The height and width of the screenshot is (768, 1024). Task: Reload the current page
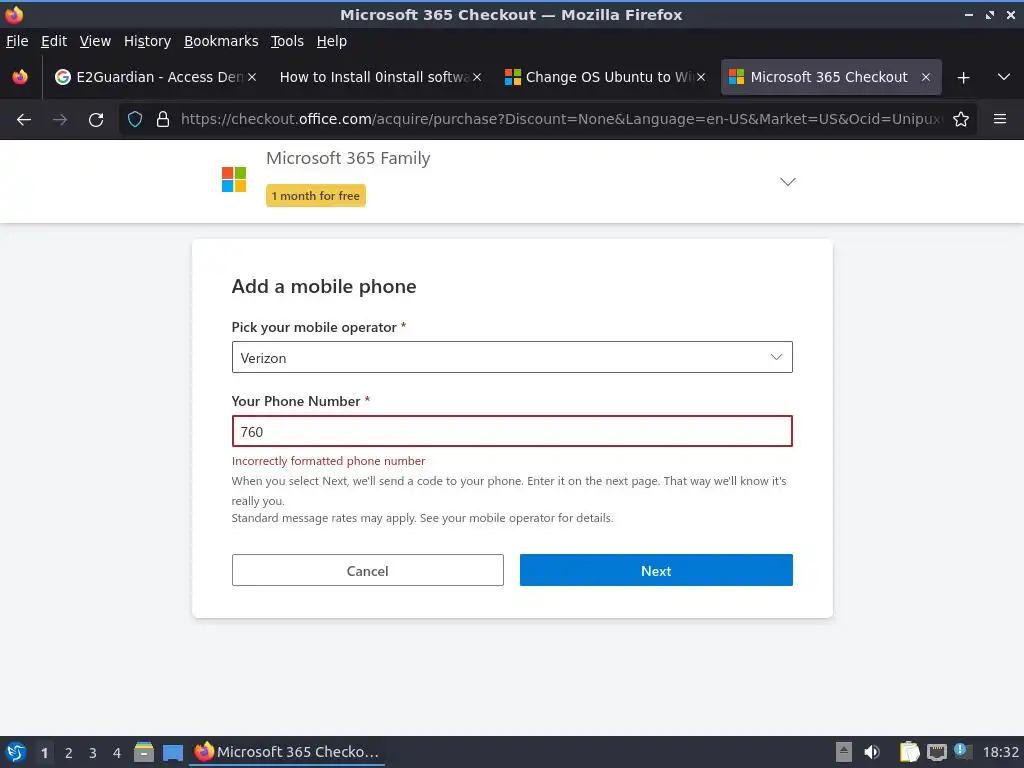click(96, 120)
